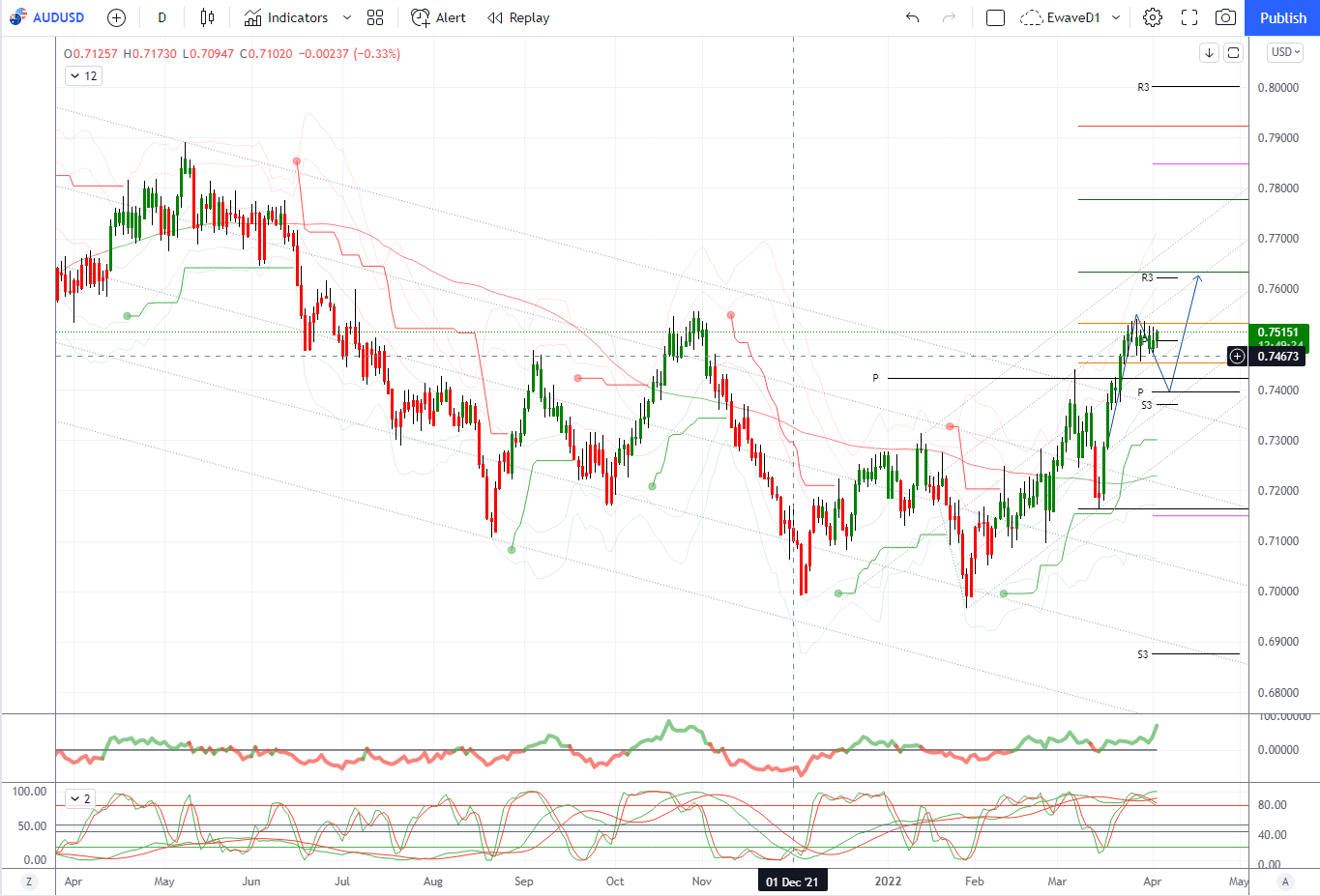The height and width of the screenshot is (896, 1320).
Task: Click the −0.00237 (−0.33%) change value
Action: (350, 54)
